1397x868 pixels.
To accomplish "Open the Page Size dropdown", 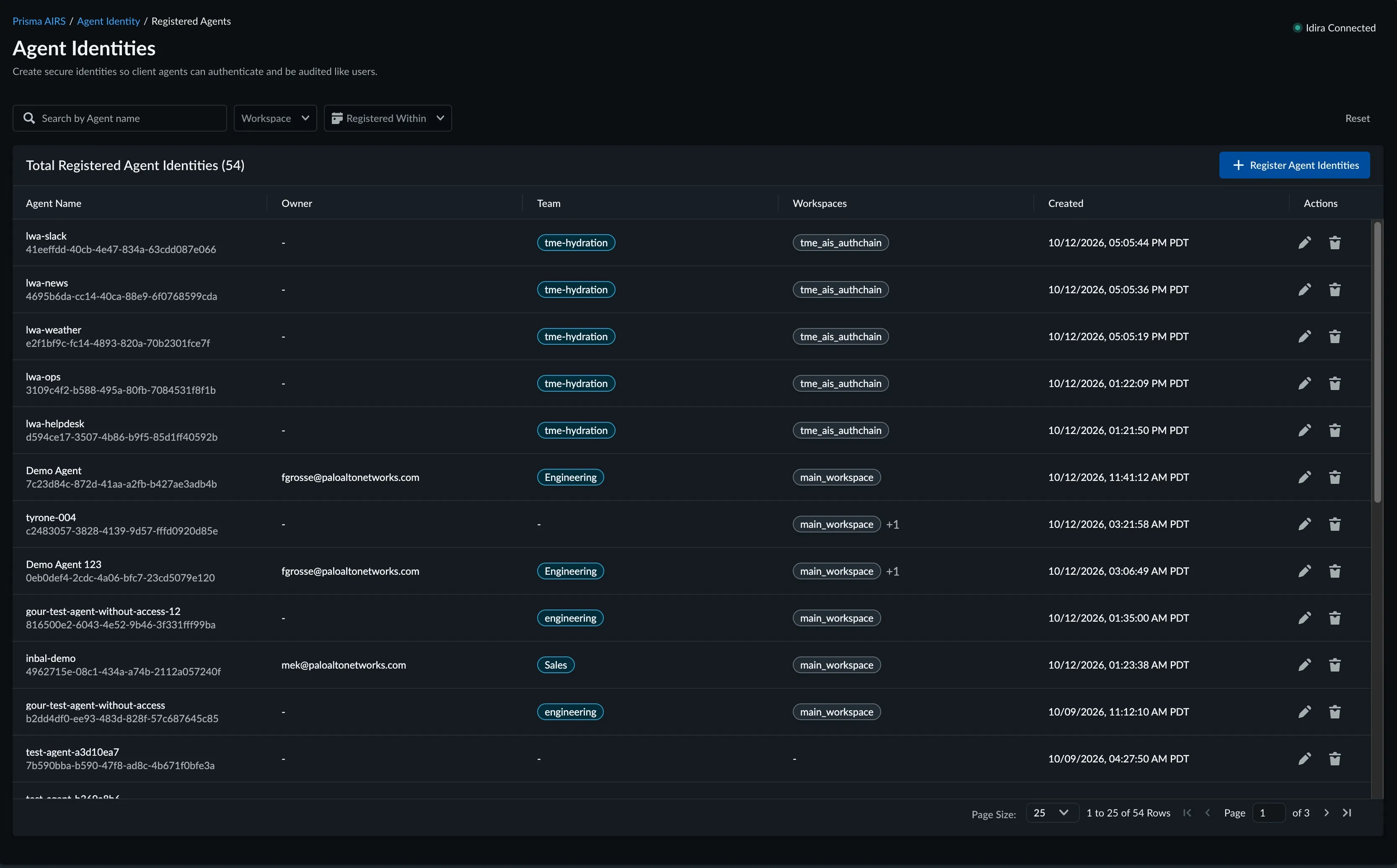I will coord(1052,813).
